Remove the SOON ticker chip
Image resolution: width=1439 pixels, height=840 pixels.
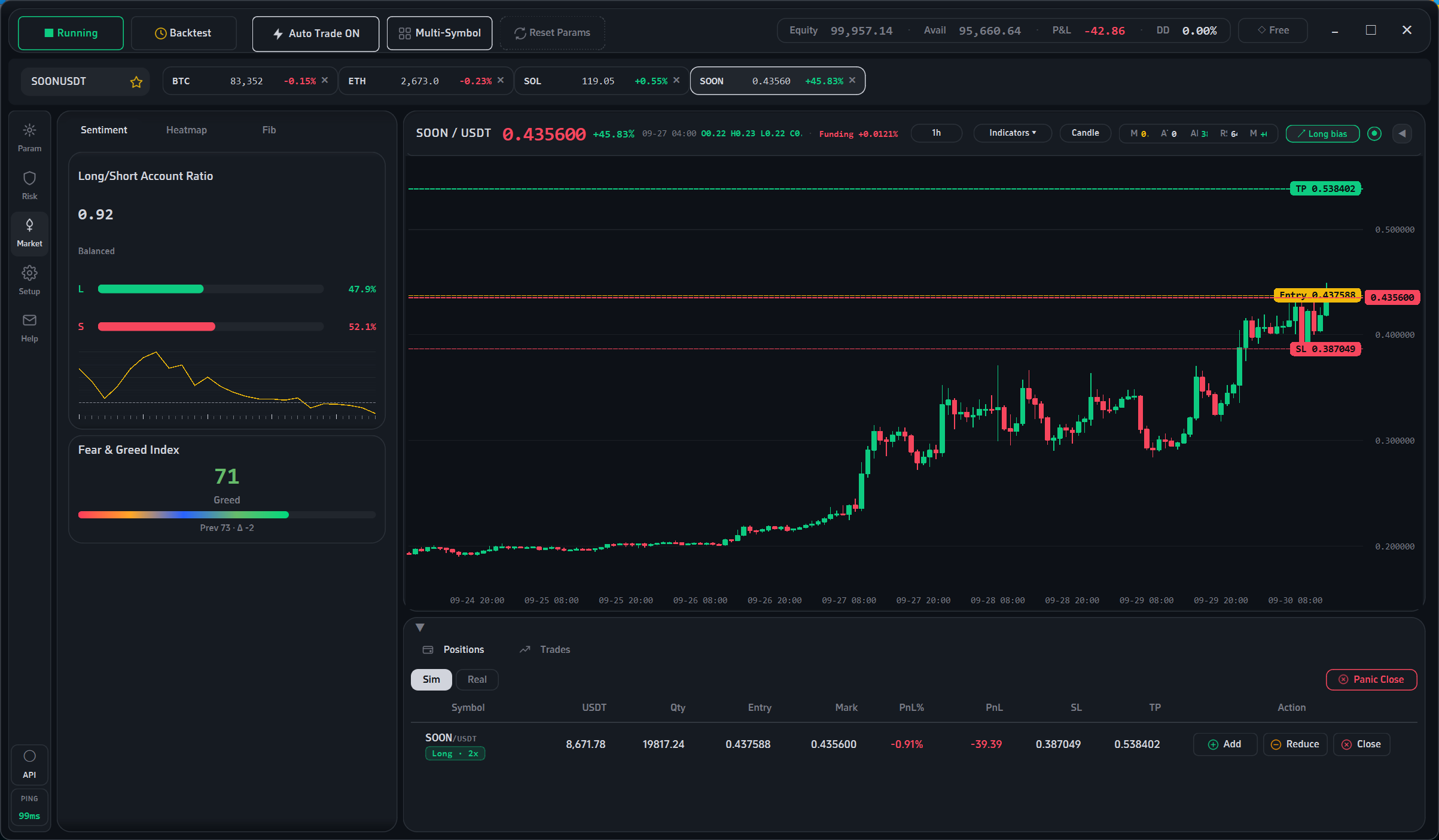[852, 80]
